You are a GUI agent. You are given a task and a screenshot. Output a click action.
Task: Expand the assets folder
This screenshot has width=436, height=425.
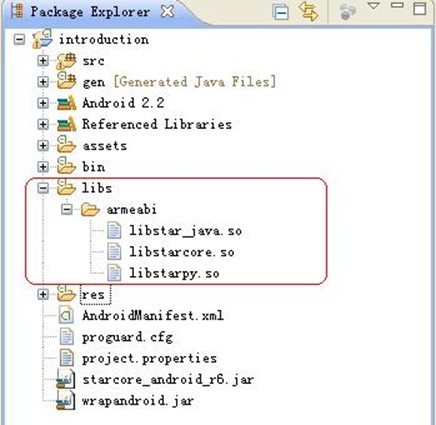[x=43, y=146]
